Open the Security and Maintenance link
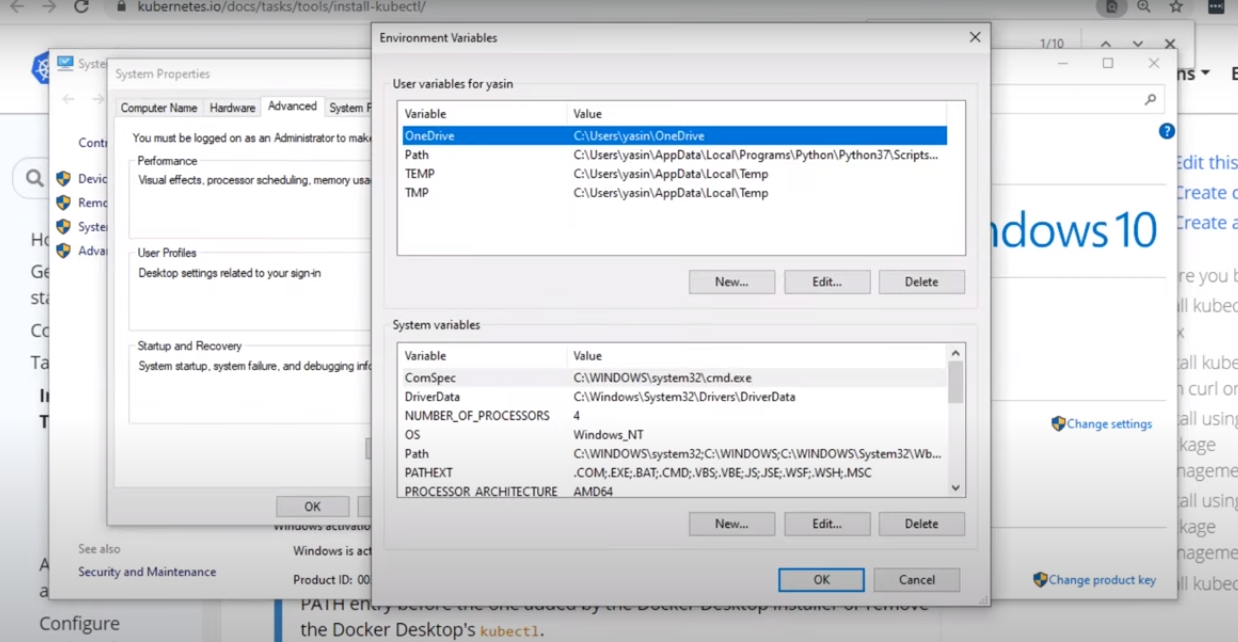 pos(147,572)
